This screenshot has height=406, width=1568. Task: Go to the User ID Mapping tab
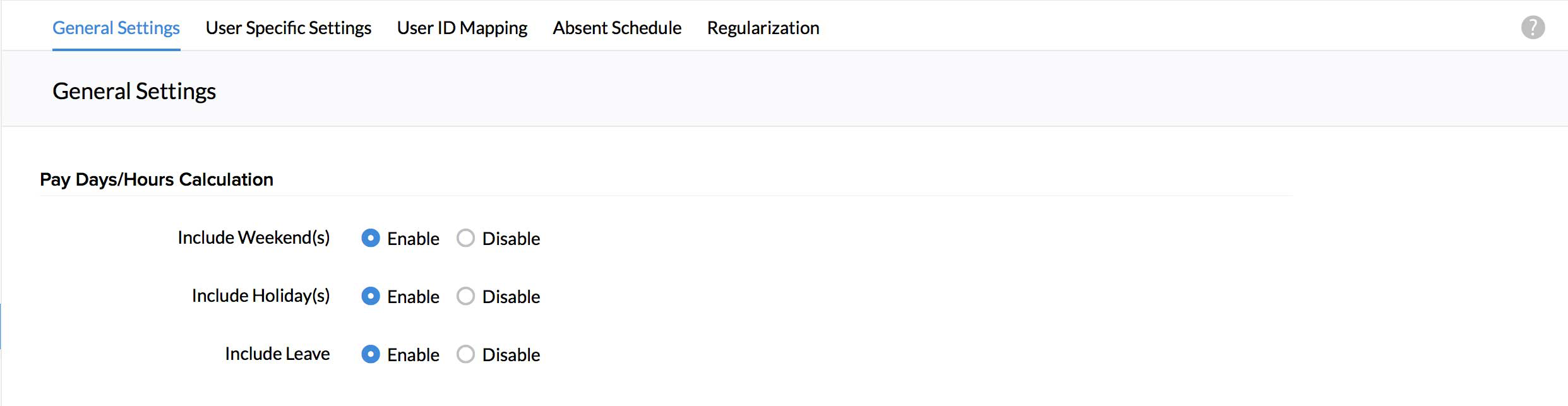pyautogui.click(x=462, y=28)
